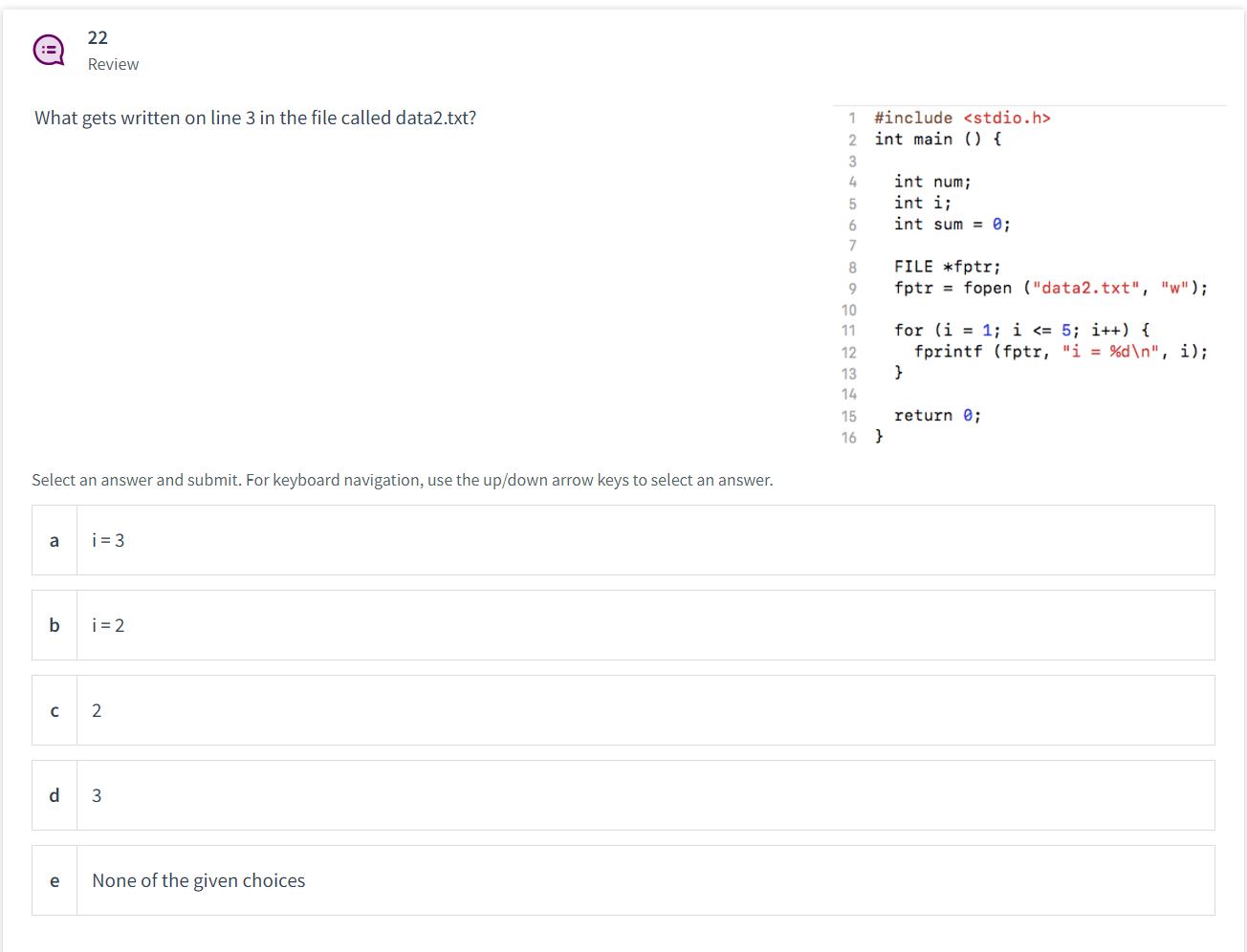Image resolution: width=1247 pixels, height=952 pixels.
Task: Click line number 3 in the code
Action: pyautogui.click(x=852, y=161)
